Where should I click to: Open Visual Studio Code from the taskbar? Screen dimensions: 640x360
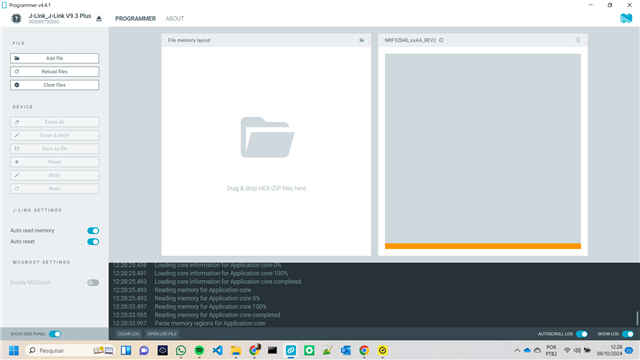pyautogui.click(x=218, y=350)
